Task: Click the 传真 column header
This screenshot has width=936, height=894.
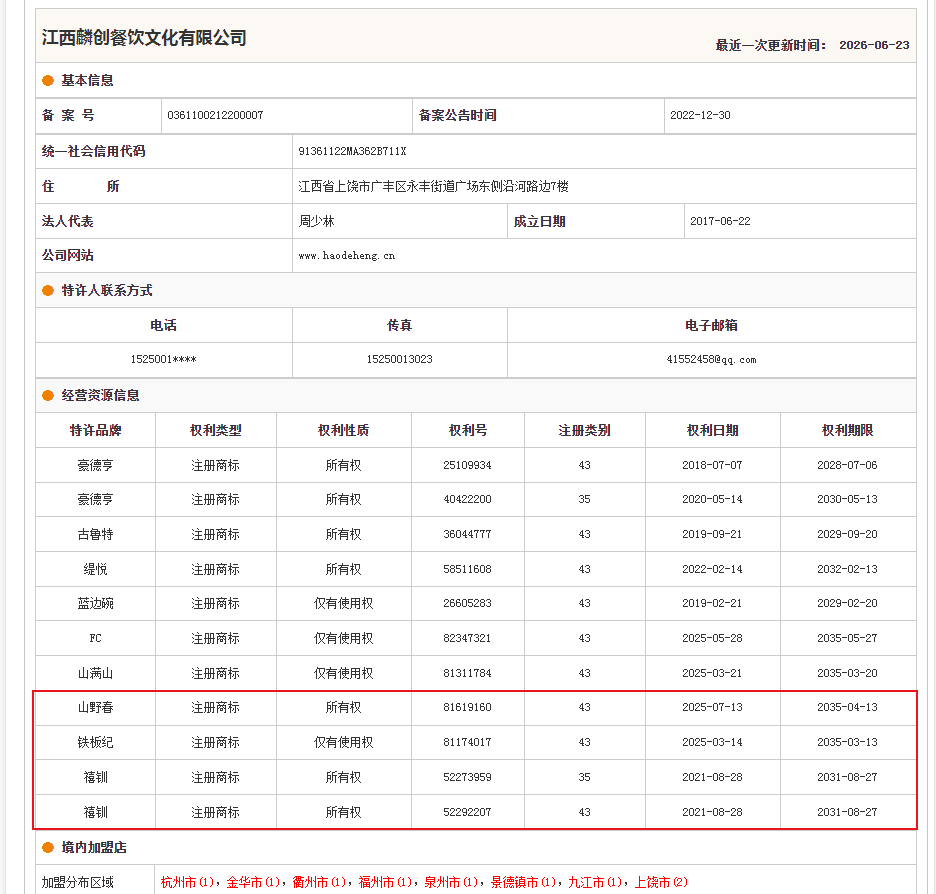Action: tap(399, 325)
